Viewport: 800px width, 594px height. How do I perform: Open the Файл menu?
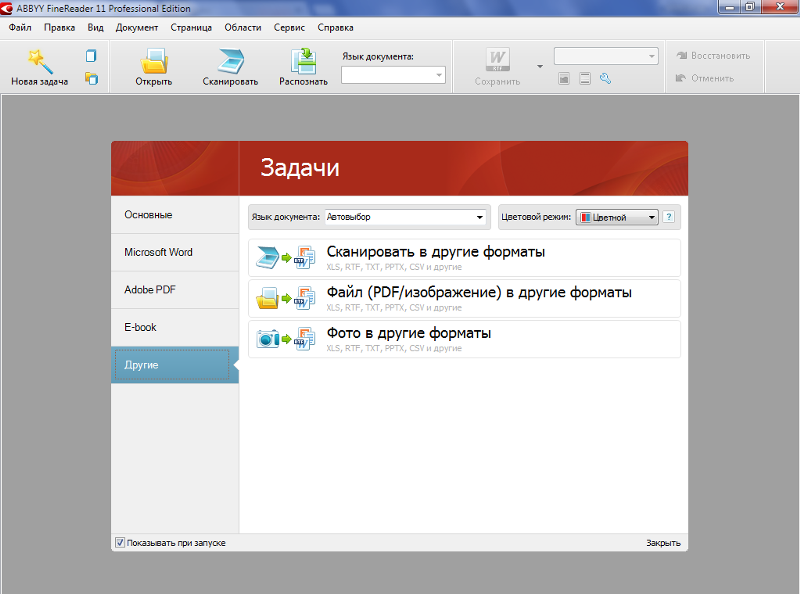pos(20,28)
